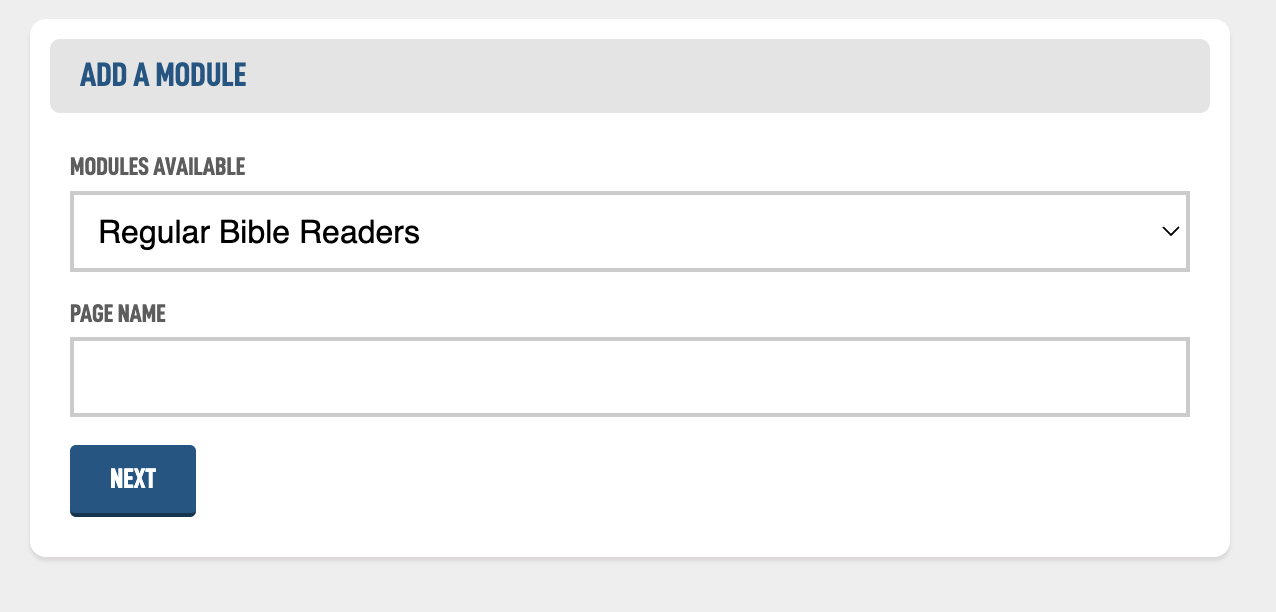Click the Add a Module heading

tap(163, 75)
